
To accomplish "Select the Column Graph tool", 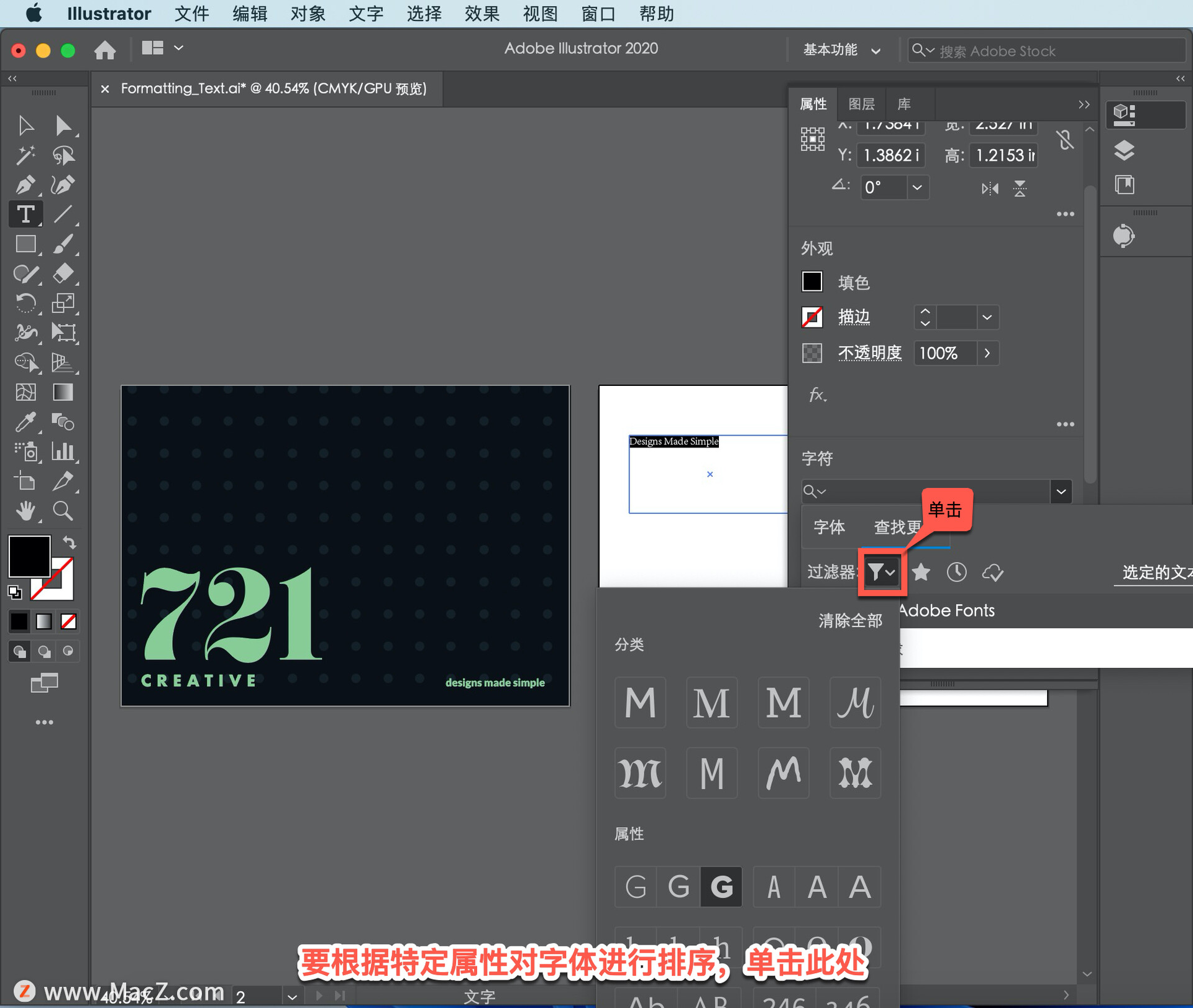I will (x=63, y=451).
